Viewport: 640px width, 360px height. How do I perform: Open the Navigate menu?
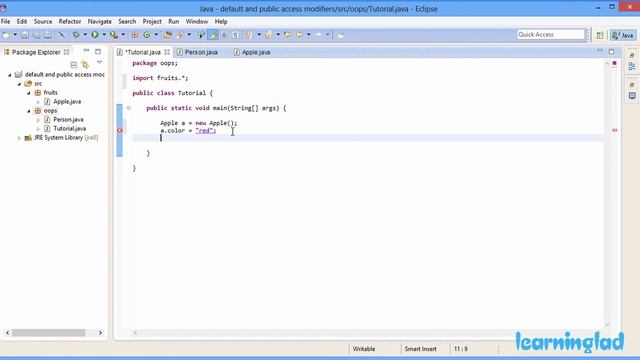coord(100,22)
